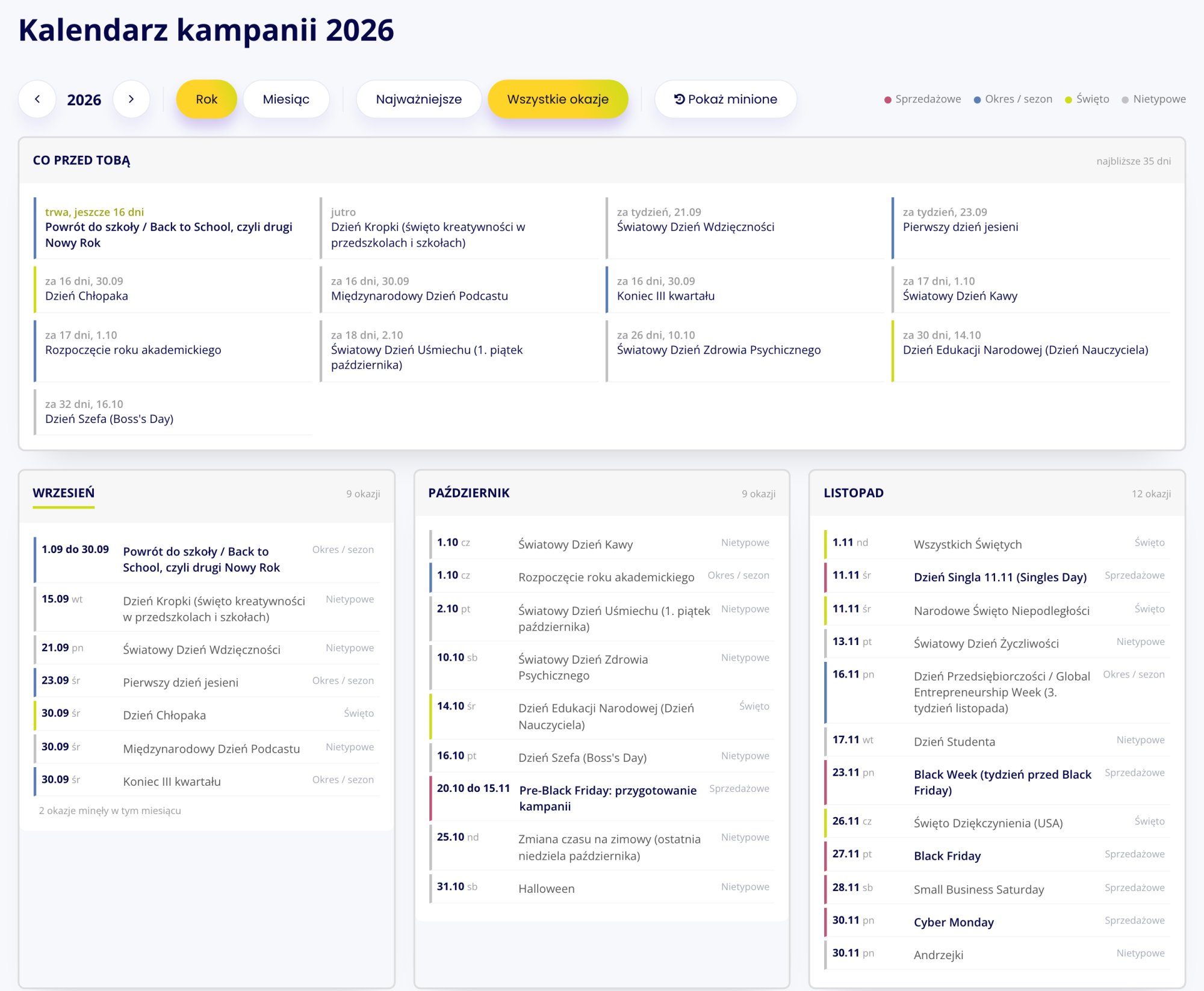The height and width of the screenshot is (991, 1204).
Task: Open Pierwszy dzień jesieni upcoming card
Action: (1031, 228)
